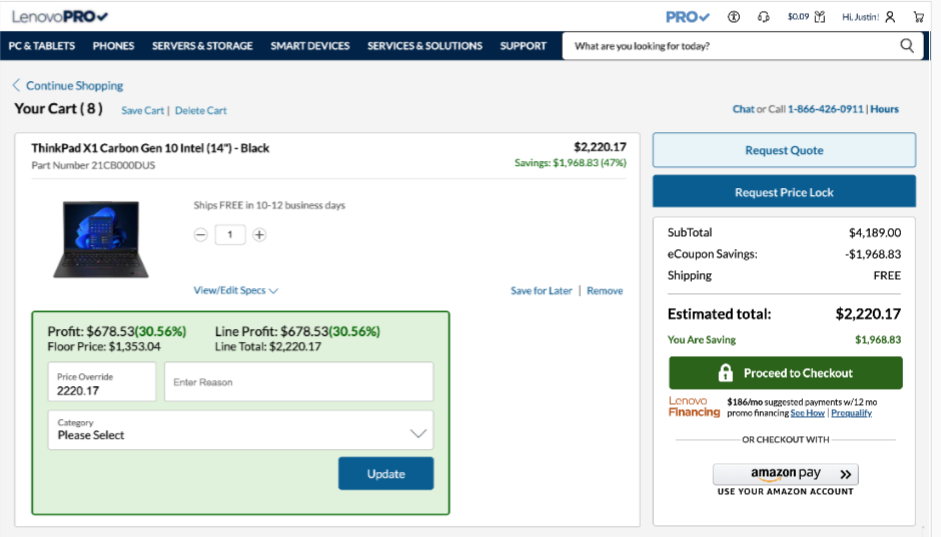Click the Price Override field

[x=102, y=382]
